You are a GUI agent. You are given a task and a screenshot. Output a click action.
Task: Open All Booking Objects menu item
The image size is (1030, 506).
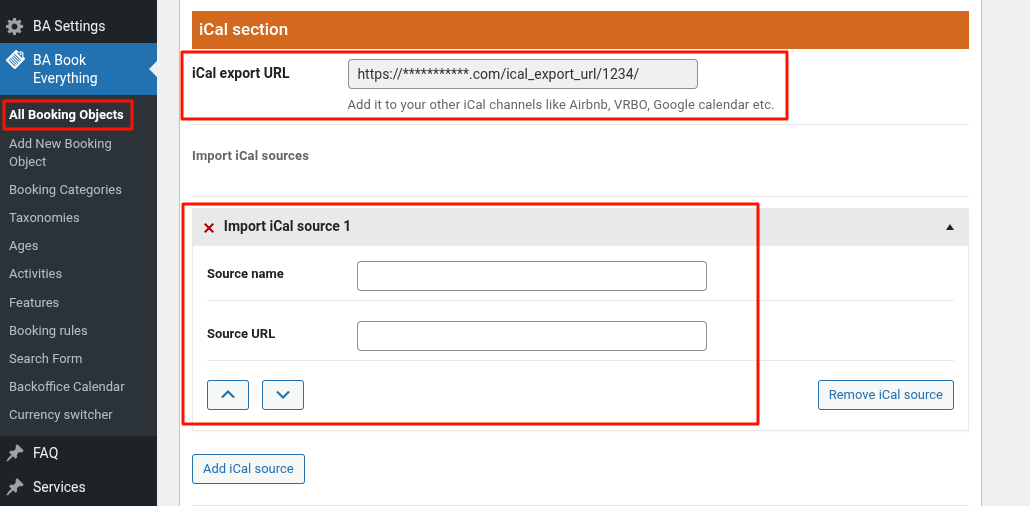66,115
